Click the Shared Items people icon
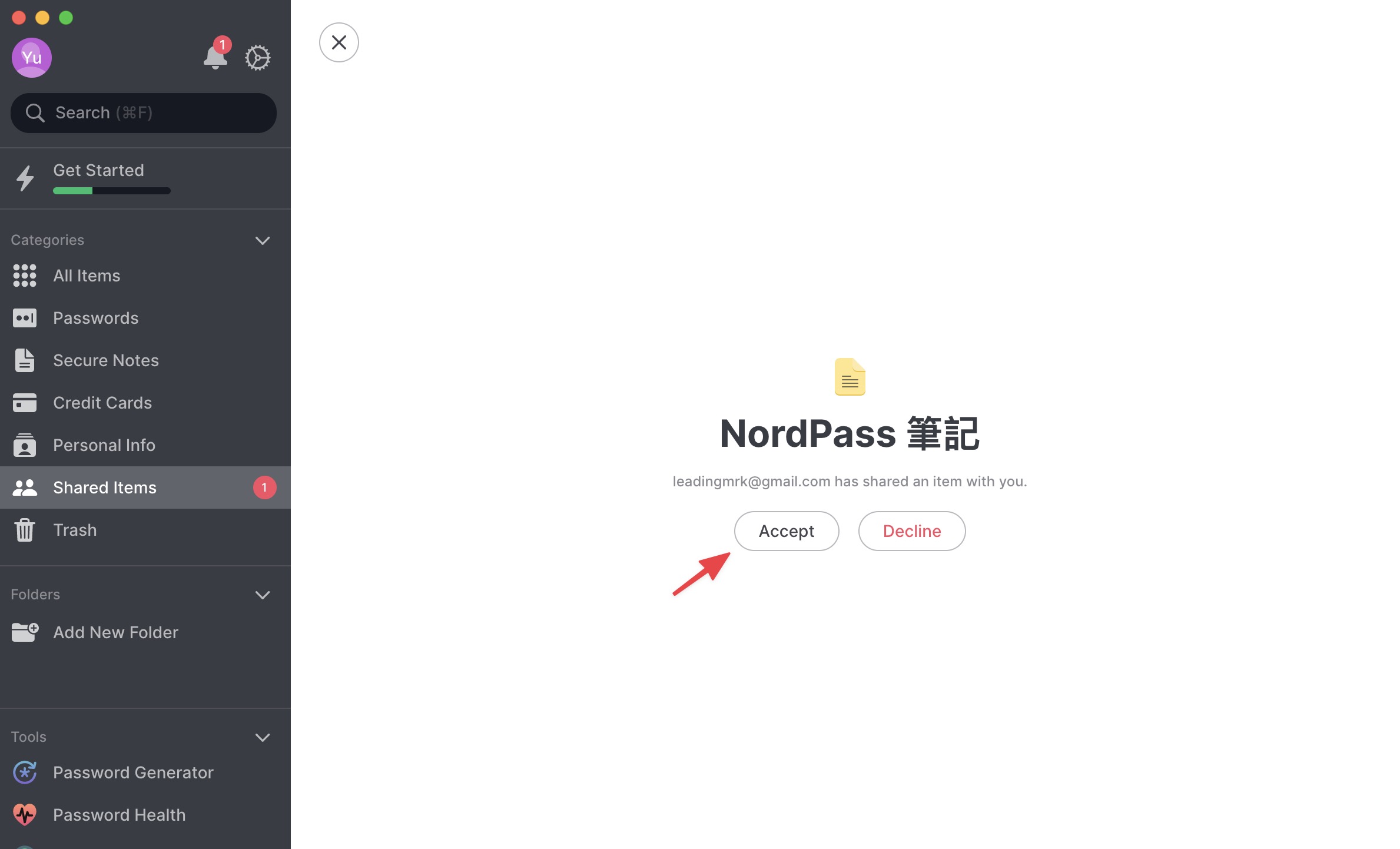Viewport: 1400px width, 849px height. coord(25,487)
